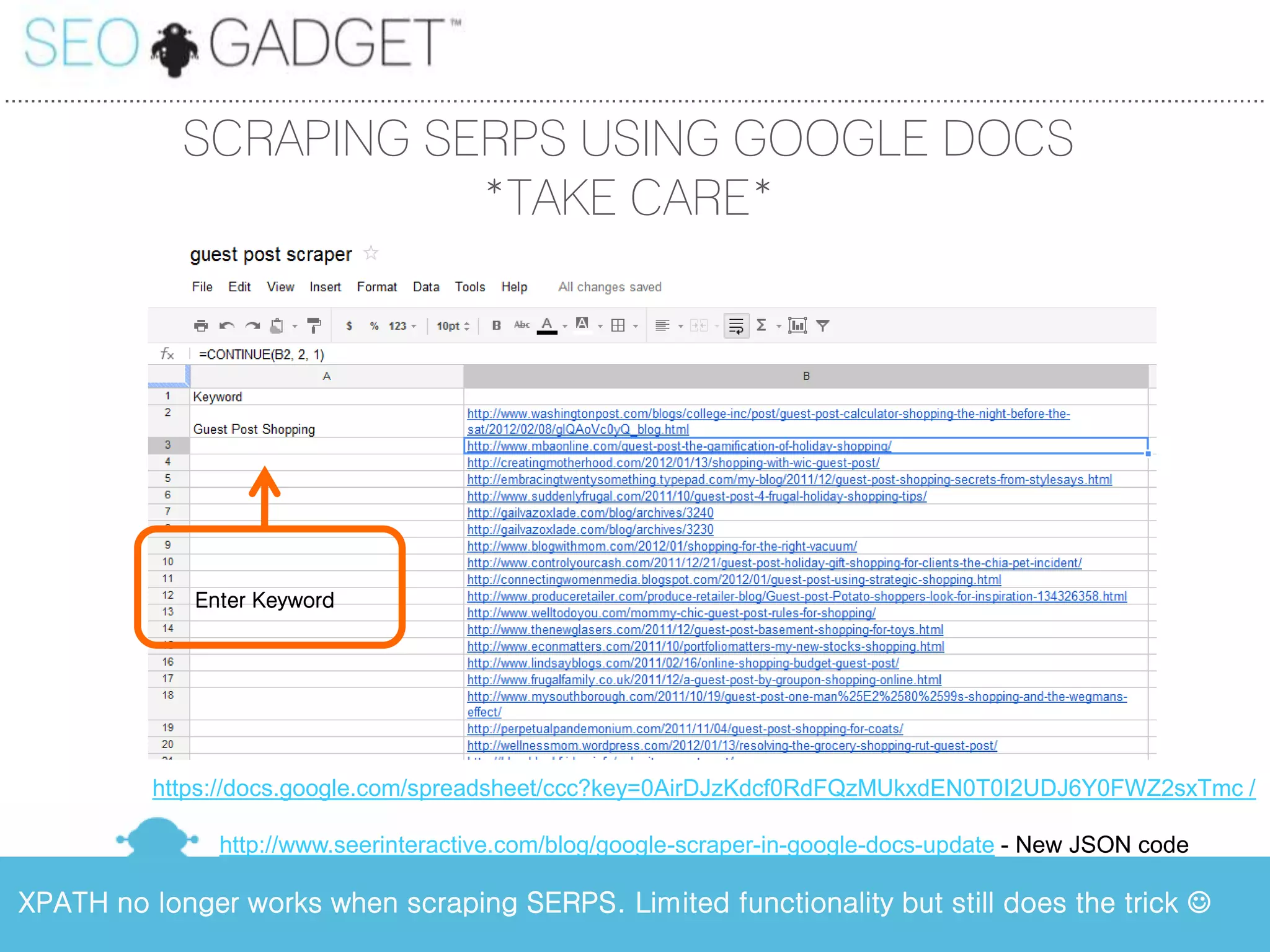Open the File menu

tap(202, 287)
